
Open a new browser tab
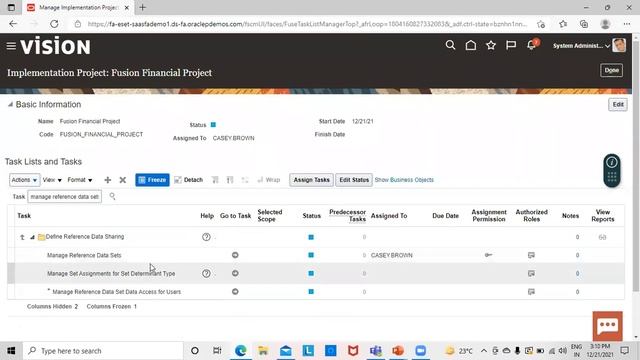click(x=142, y=7)
